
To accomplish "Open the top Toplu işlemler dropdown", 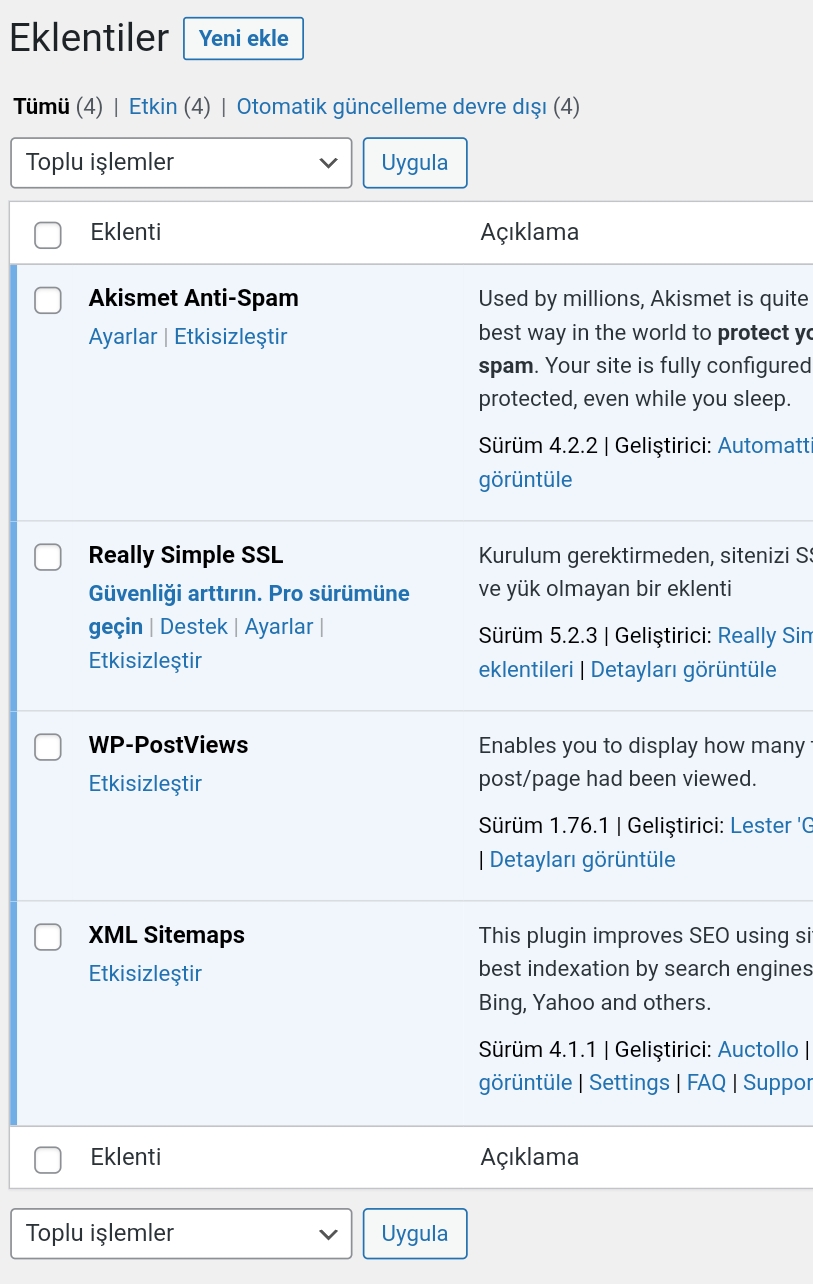I will 181,162.
